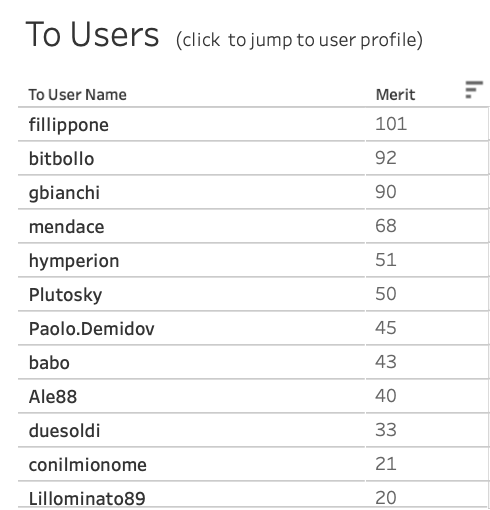Open conilmionome user profile
The image size is (490, 510).
88,465
